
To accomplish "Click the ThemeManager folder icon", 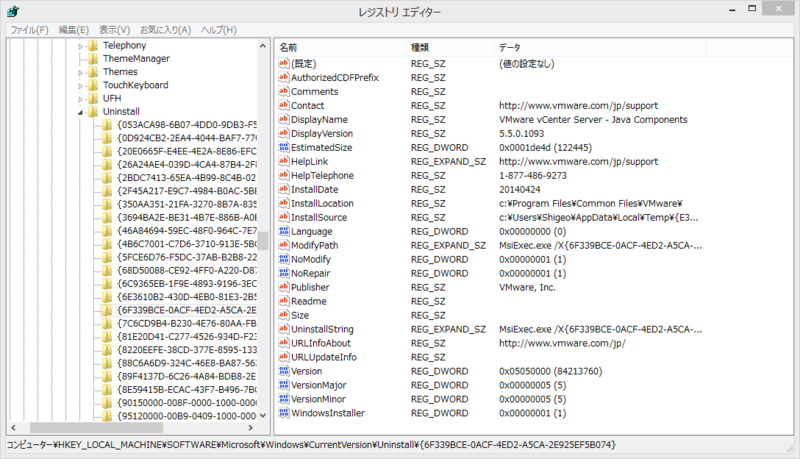I will (x=93, y=59).
